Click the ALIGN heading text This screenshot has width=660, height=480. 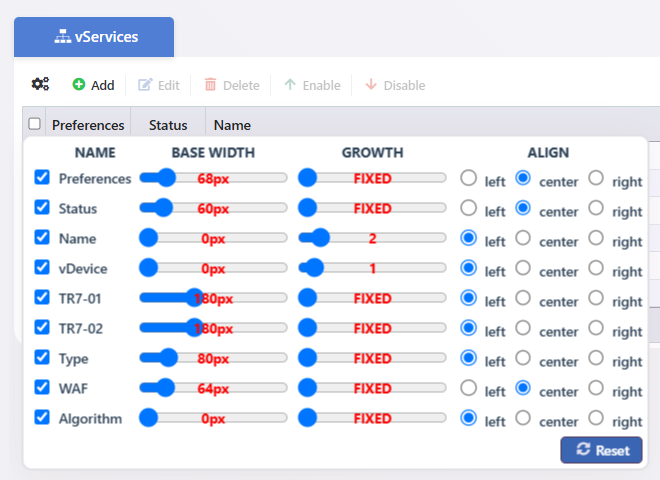pos(548,152)
